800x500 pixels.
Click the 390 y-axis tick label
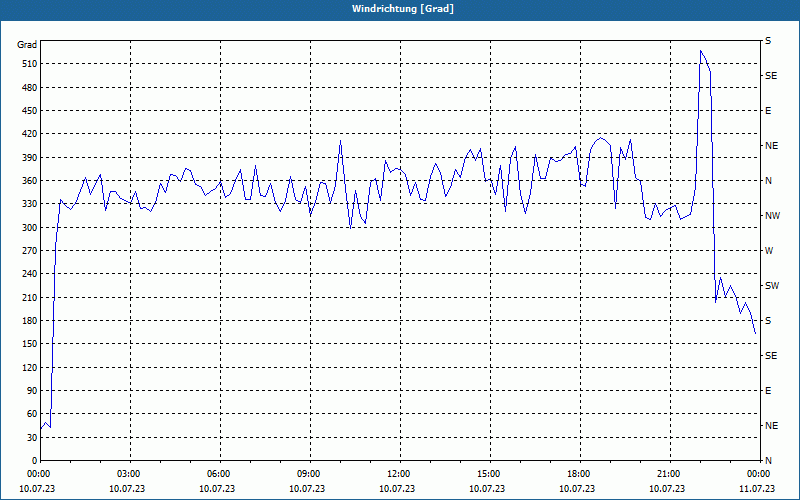click(30, 157)
